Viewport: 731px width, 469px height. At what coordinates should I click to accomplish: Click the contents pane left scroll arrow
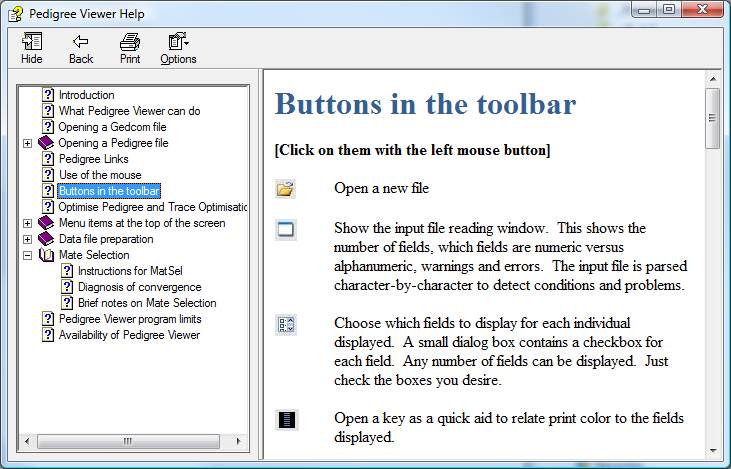coord(28,441)
